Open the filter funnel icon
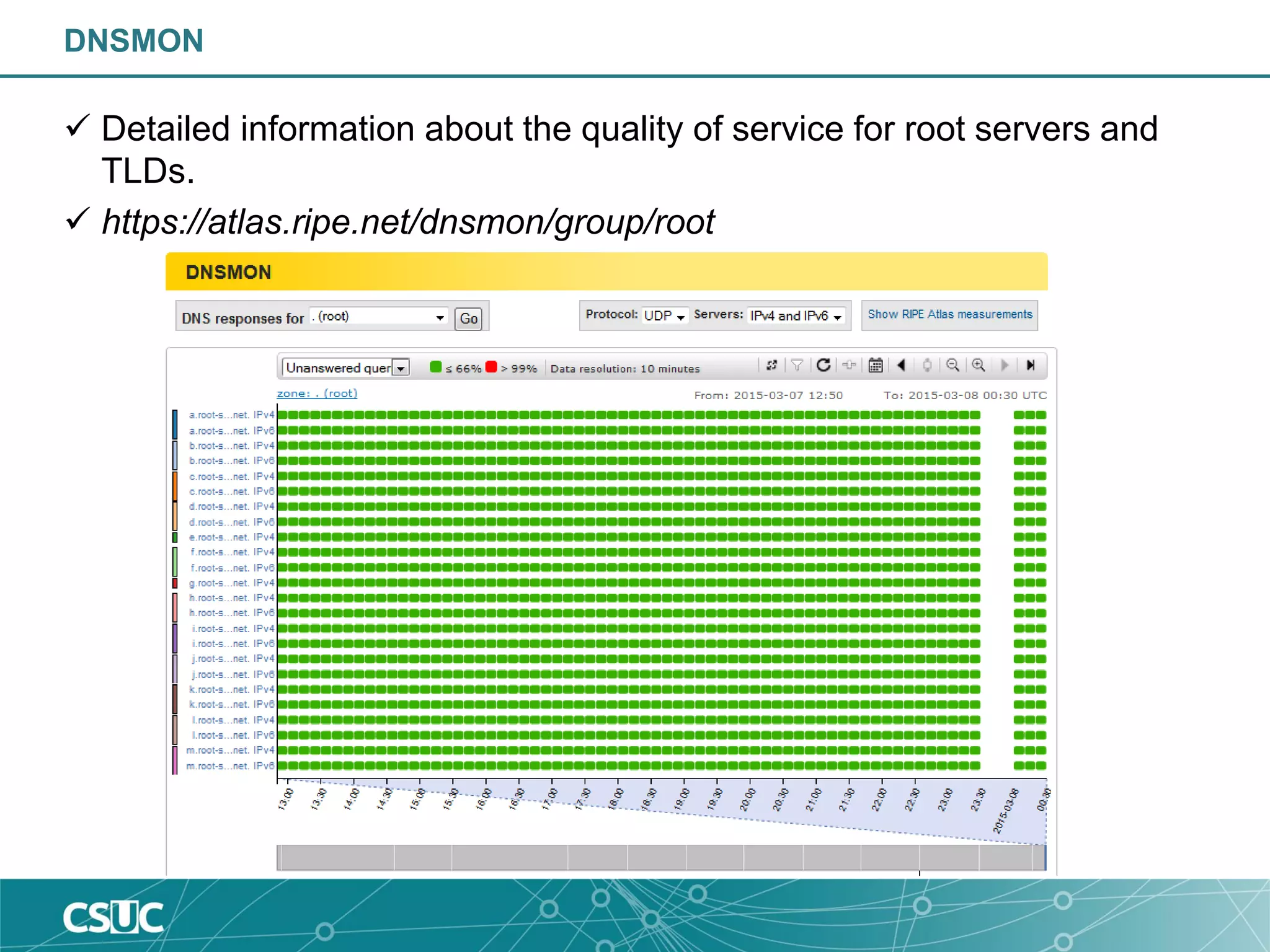The width and height of the screenshot is (1270, 952). pos(797,366)
